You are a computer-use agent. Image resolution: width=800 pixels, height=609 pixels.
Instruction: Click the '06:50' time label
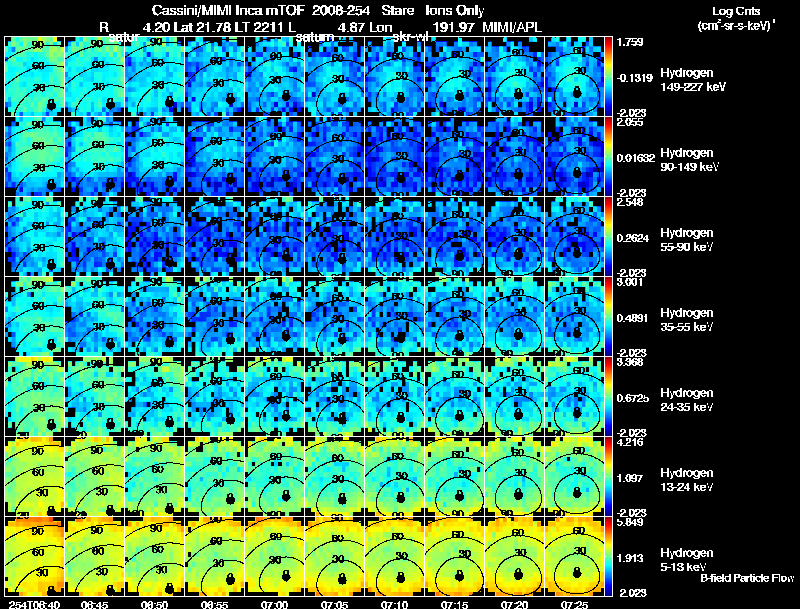[155, 604]
